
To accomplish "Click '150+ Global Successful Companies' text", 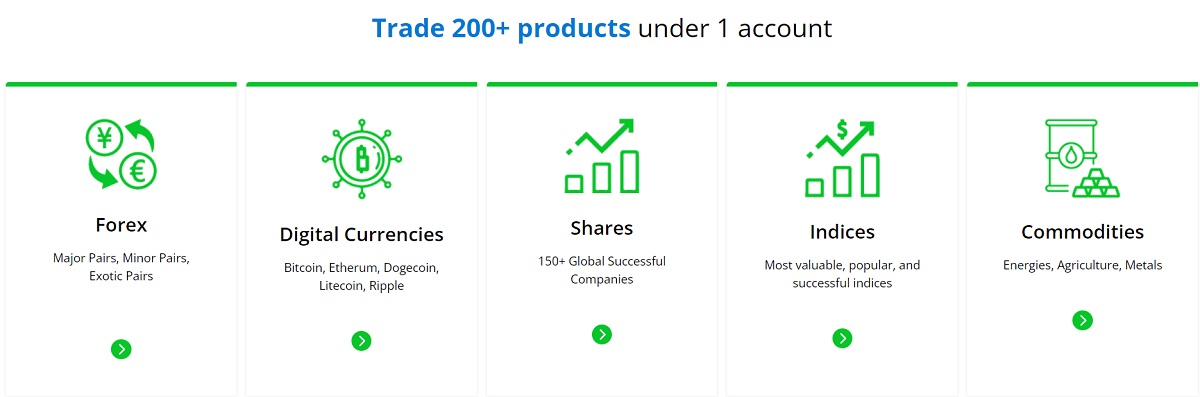I will pyautogui.click(x=601, y=270).
